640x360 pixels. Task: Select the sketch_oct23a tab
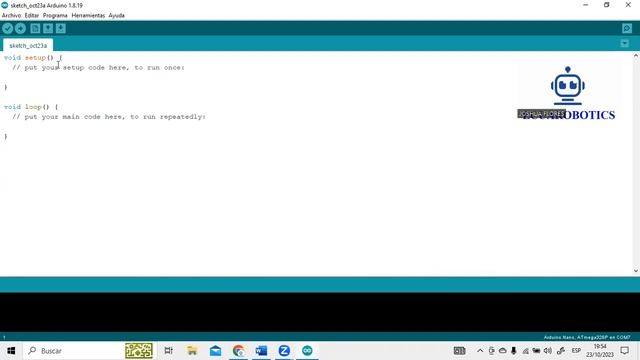pyautogui.click(x=28, y=45)
